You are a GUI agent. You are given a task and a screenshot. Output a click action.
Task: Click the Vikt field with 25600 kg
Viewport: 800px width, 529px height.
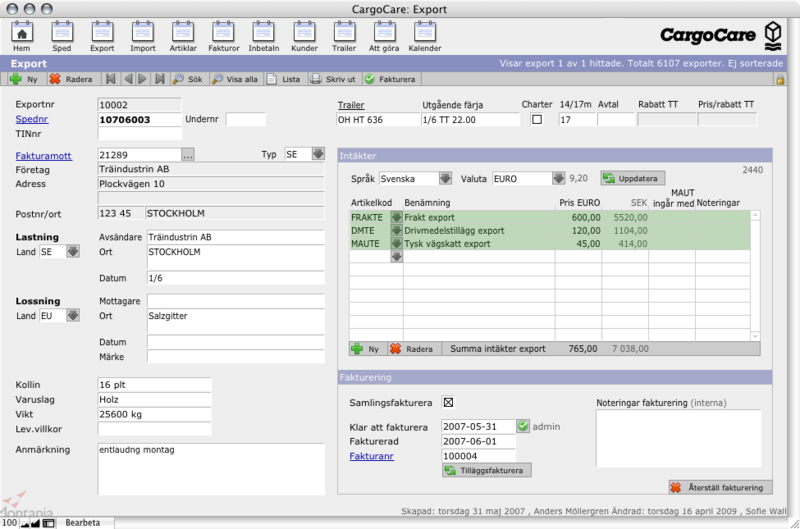(154, 414)
